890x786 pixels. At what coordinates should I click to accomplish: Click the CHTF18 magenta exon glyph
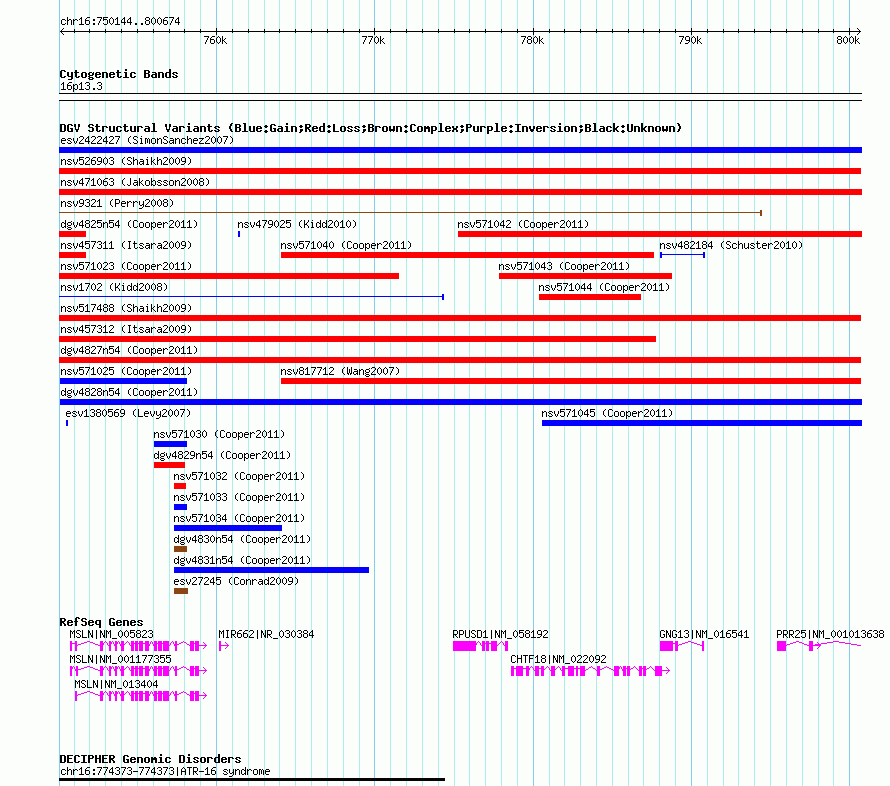click(590, 671)
